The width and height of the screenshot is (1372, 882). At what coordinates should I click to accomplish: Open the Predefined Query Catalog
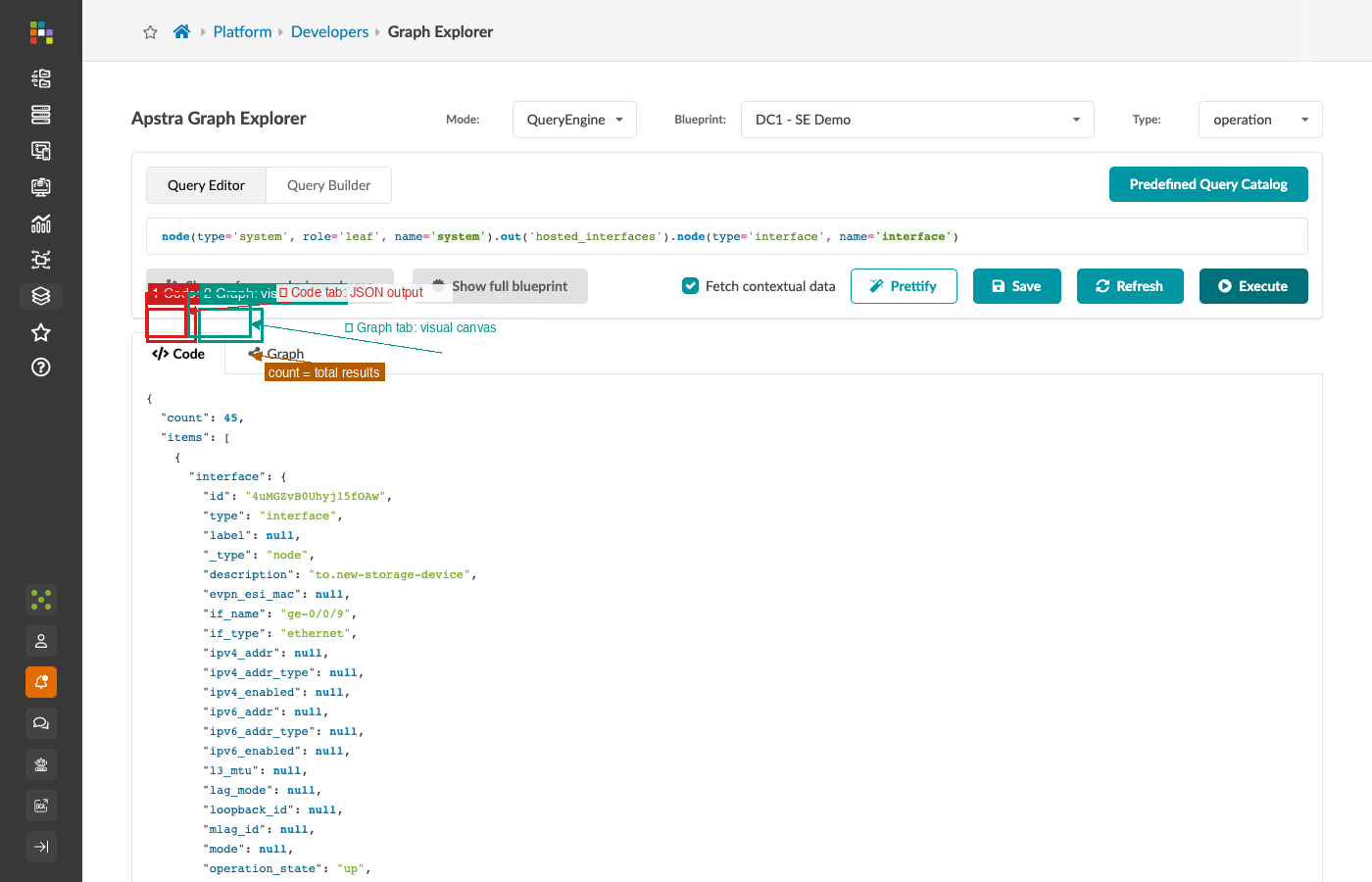1208,184
